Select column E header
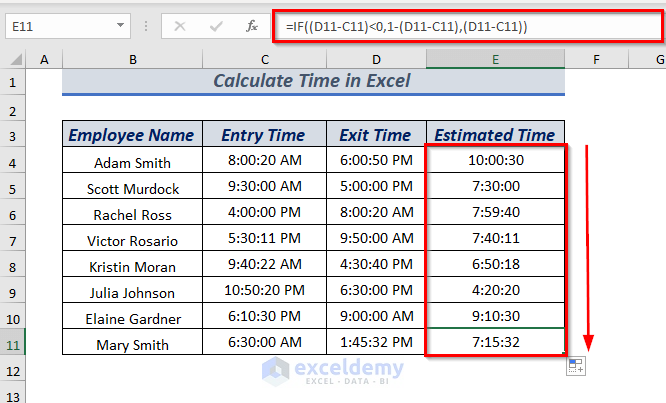Image resolution: width=666 pixels, height=403 pixels. 495,59
